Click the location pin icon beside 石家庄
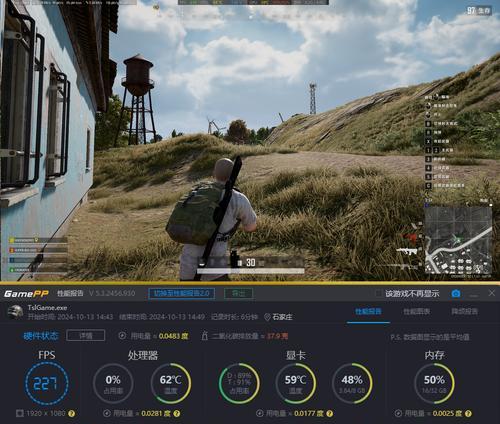Image resolution: width=500 pixels, height=424 pixels. pos(267,317)
